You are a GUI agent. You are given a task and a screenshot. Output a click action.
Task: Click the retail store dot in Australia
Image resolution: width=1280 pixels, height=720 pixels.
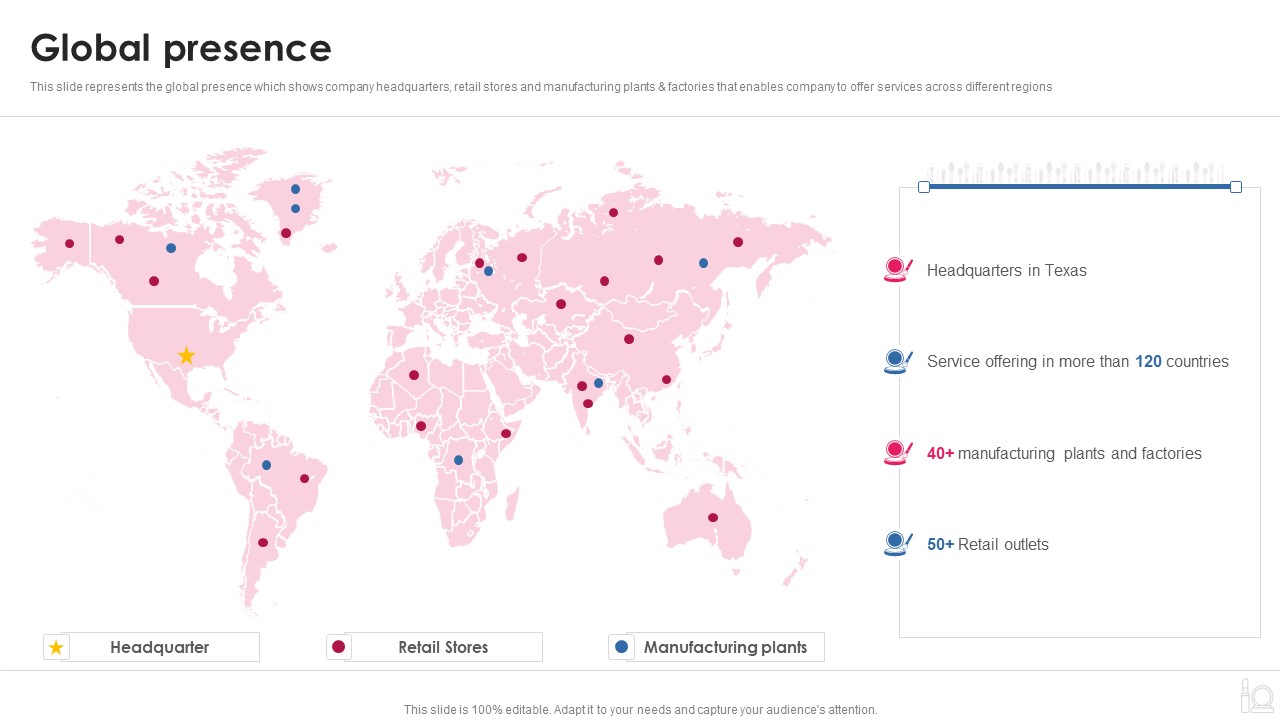713,518
